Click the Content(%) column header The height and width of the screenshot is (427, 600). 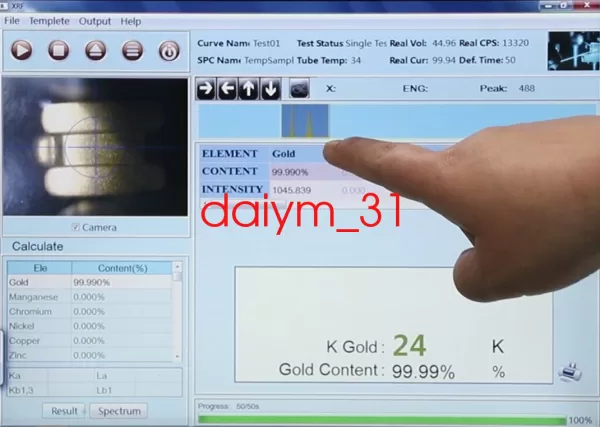[122, 268]
